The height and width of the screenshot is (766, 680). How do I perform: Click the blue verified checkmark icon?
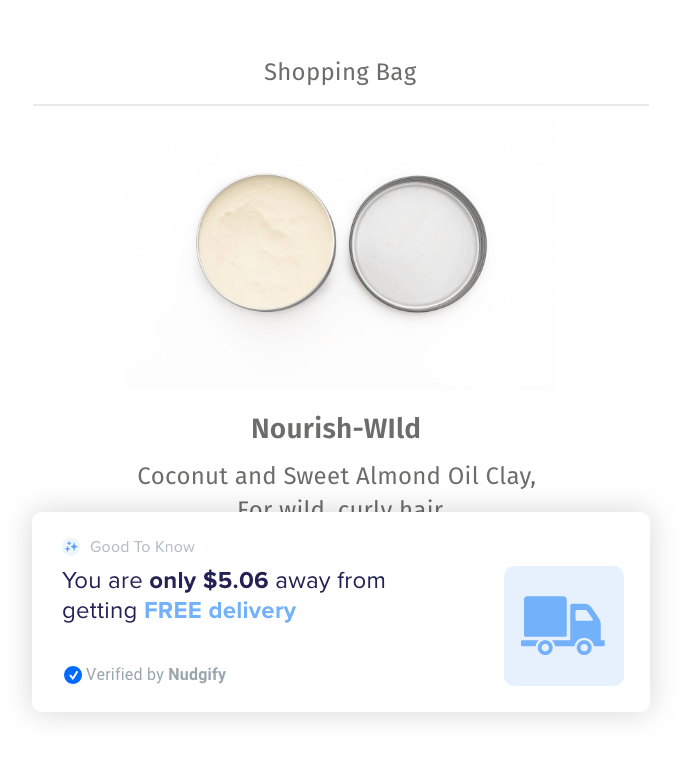72,675
